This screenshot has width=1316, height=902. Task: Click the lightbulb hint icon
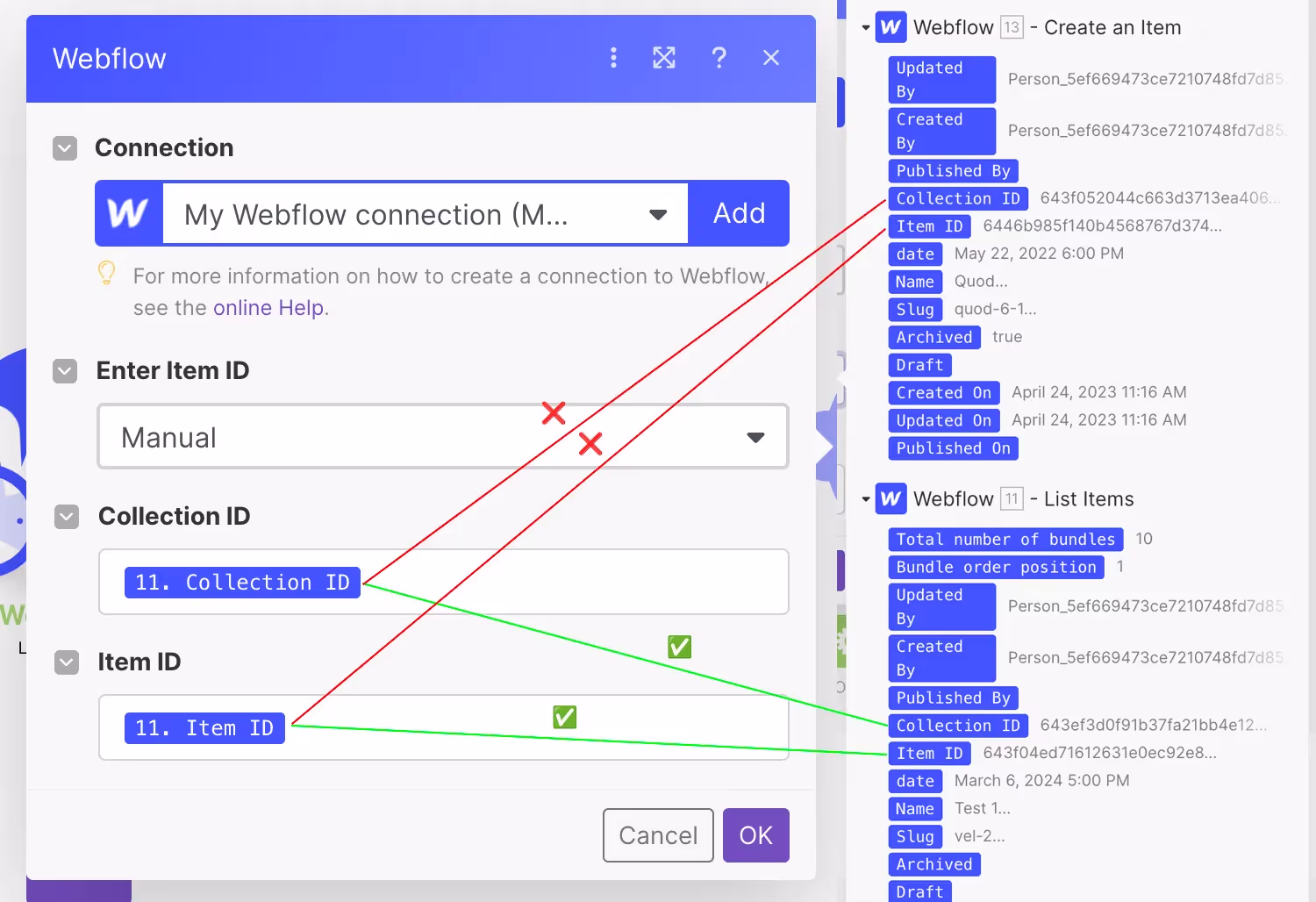[x=106, y=274]
